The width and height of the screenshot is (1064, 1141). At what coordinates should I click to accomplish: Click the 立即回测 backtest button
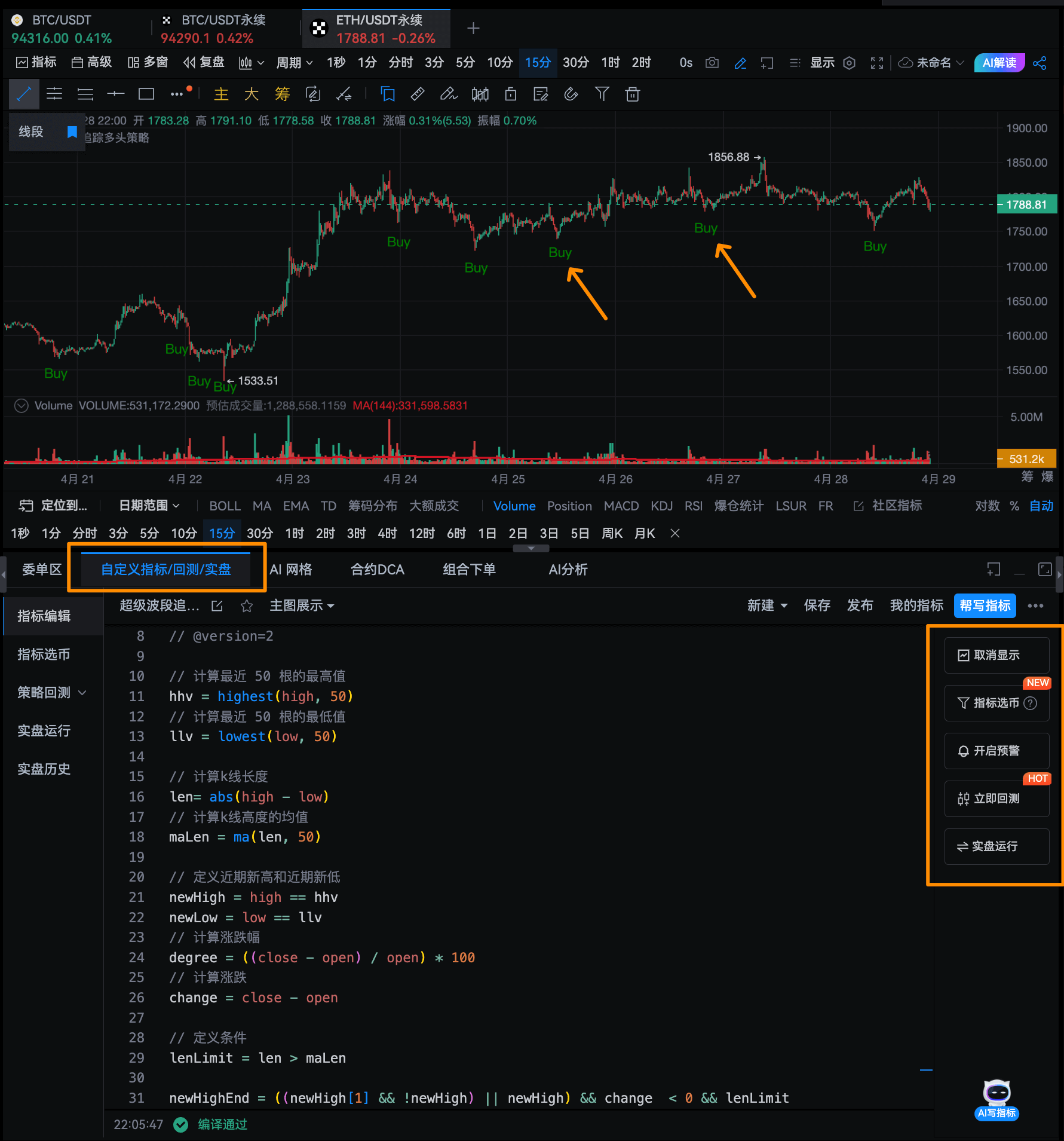click(x=996, y=799)
